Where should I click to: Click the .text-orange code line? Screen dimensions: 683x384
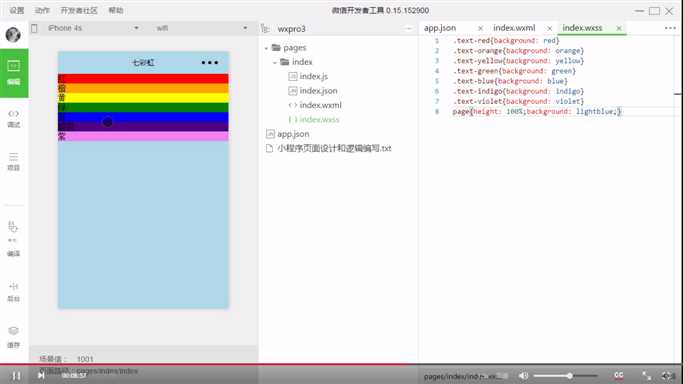[518, 51]
